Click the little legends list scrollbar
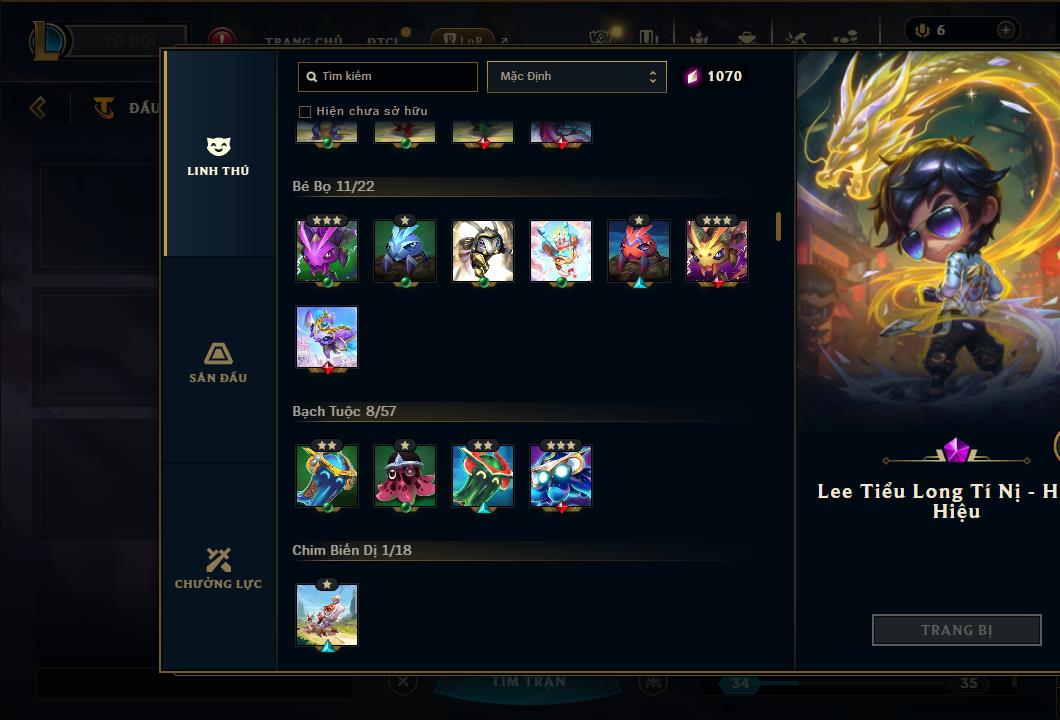 coord(779,226)
